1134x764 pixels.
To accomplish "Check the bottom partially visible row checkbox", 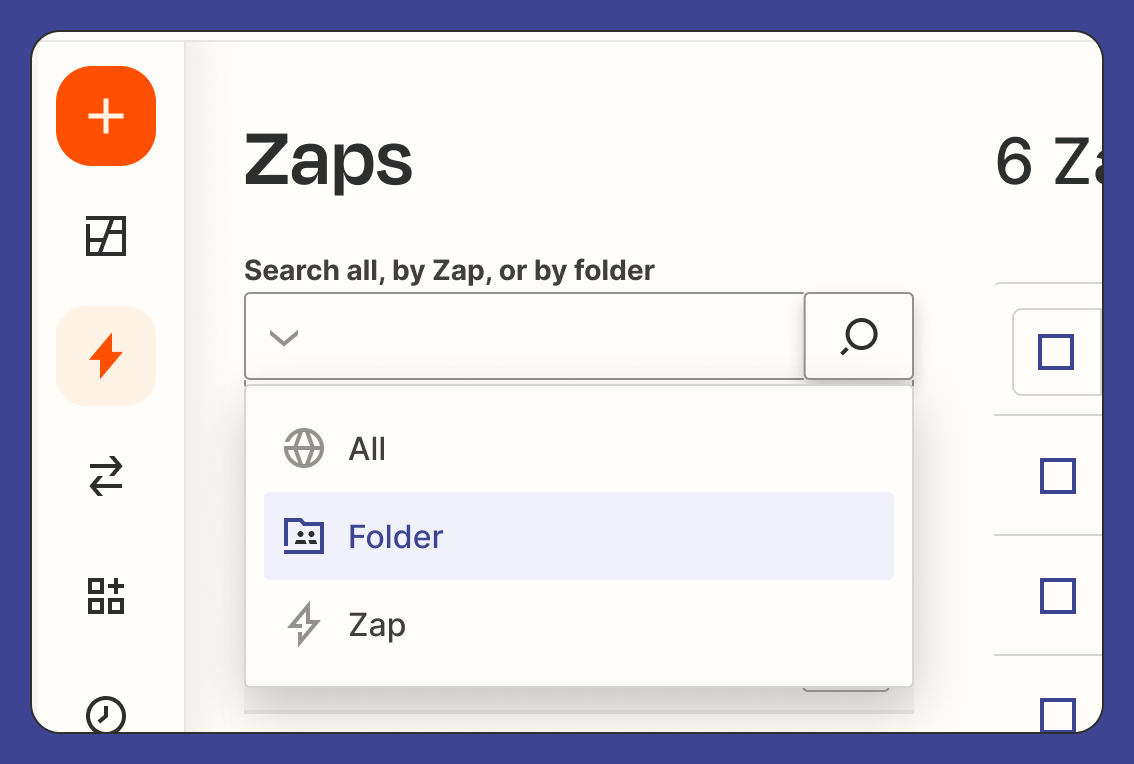I will tap(1057, 715).
